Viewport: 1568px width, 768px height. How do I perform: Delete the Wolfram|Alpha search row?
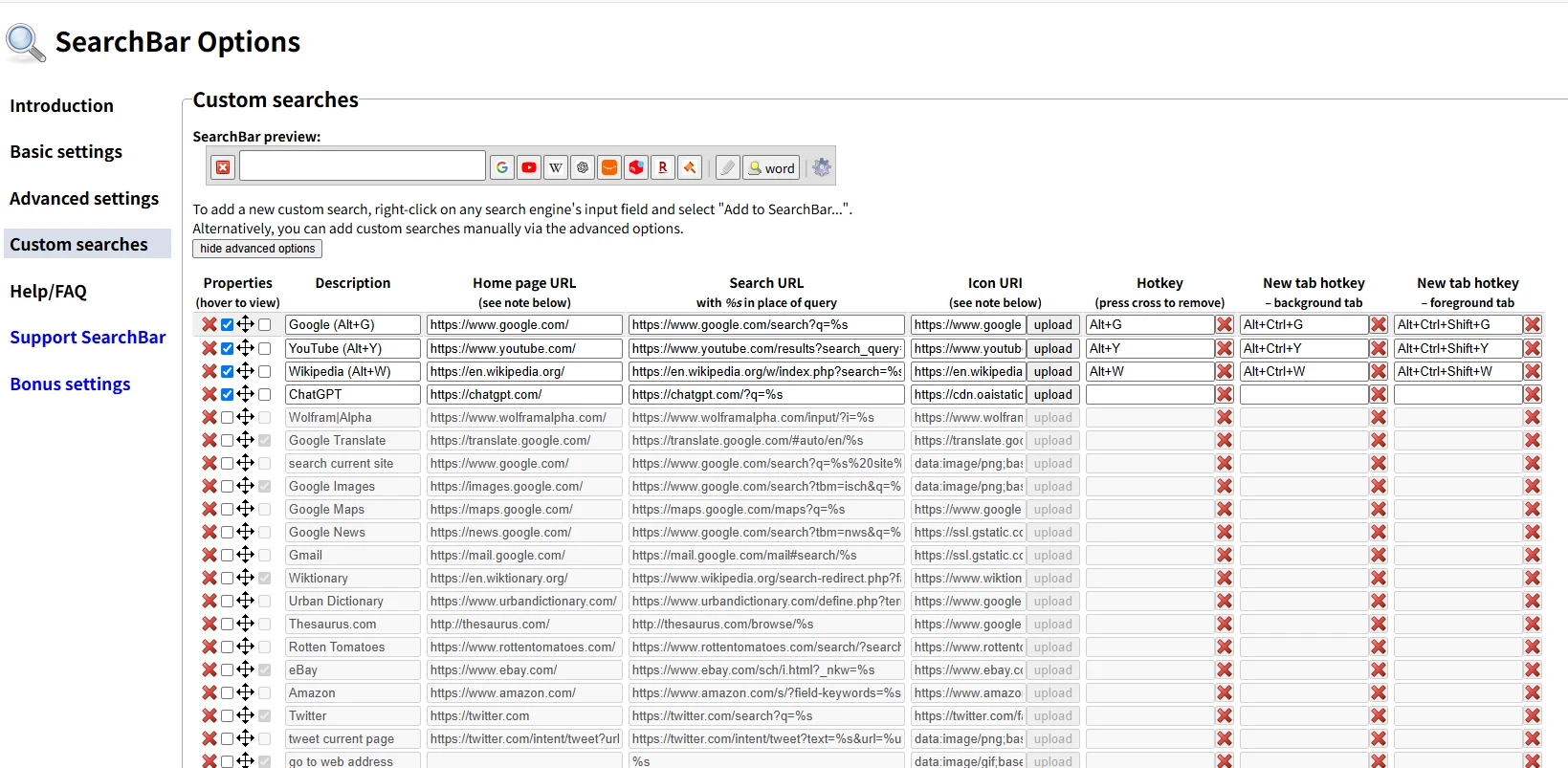coord(209,417)
